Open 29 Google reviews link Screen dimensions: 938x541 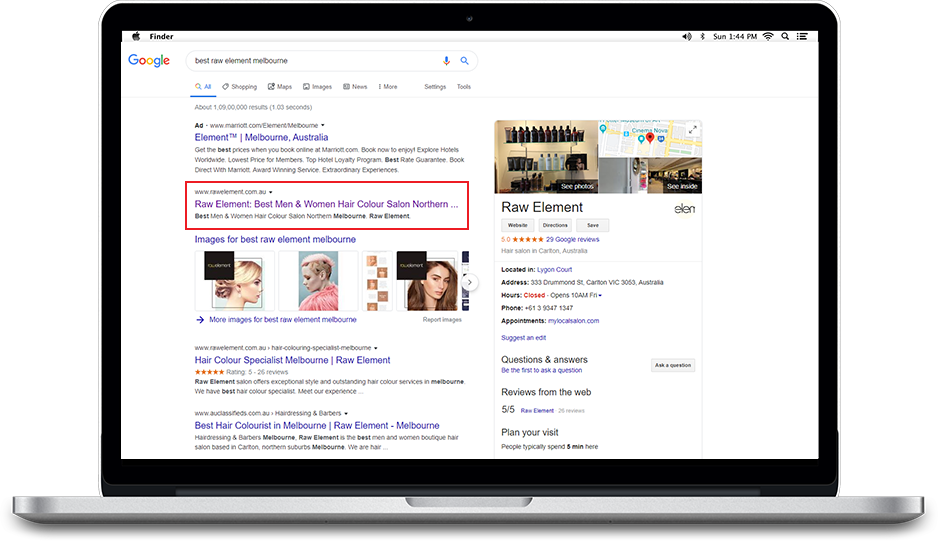pyautogui.click(x=572, y=239)
